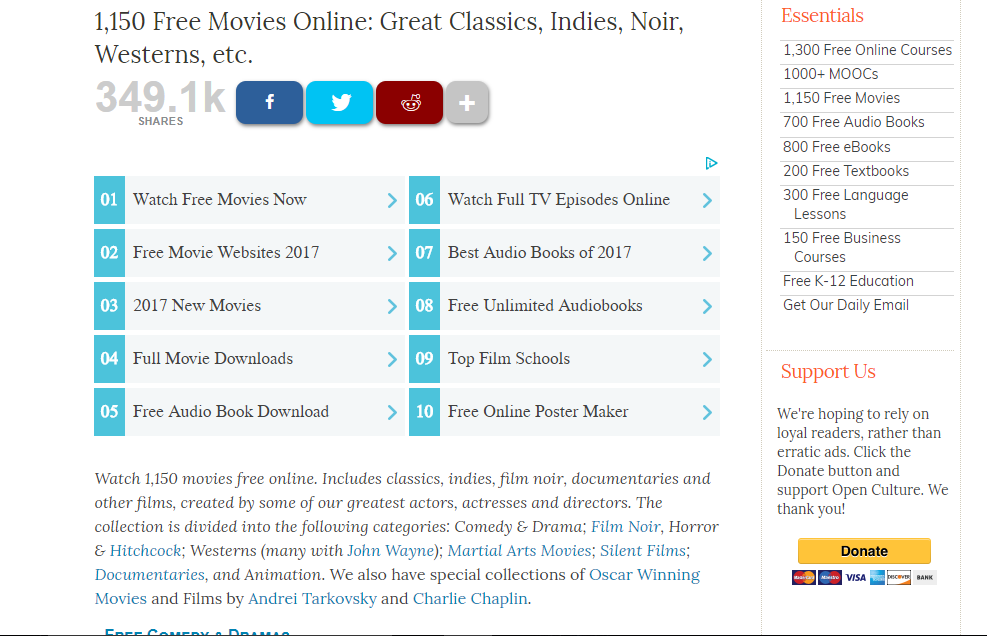Open more sharing options plus button
Viewport: 987px width, 636px height.
coord(466,102)
